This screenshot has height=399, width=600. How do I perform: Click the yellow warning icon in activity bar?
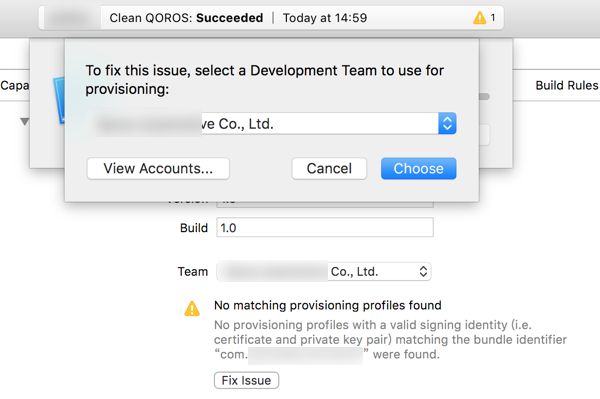pos(479,18)
